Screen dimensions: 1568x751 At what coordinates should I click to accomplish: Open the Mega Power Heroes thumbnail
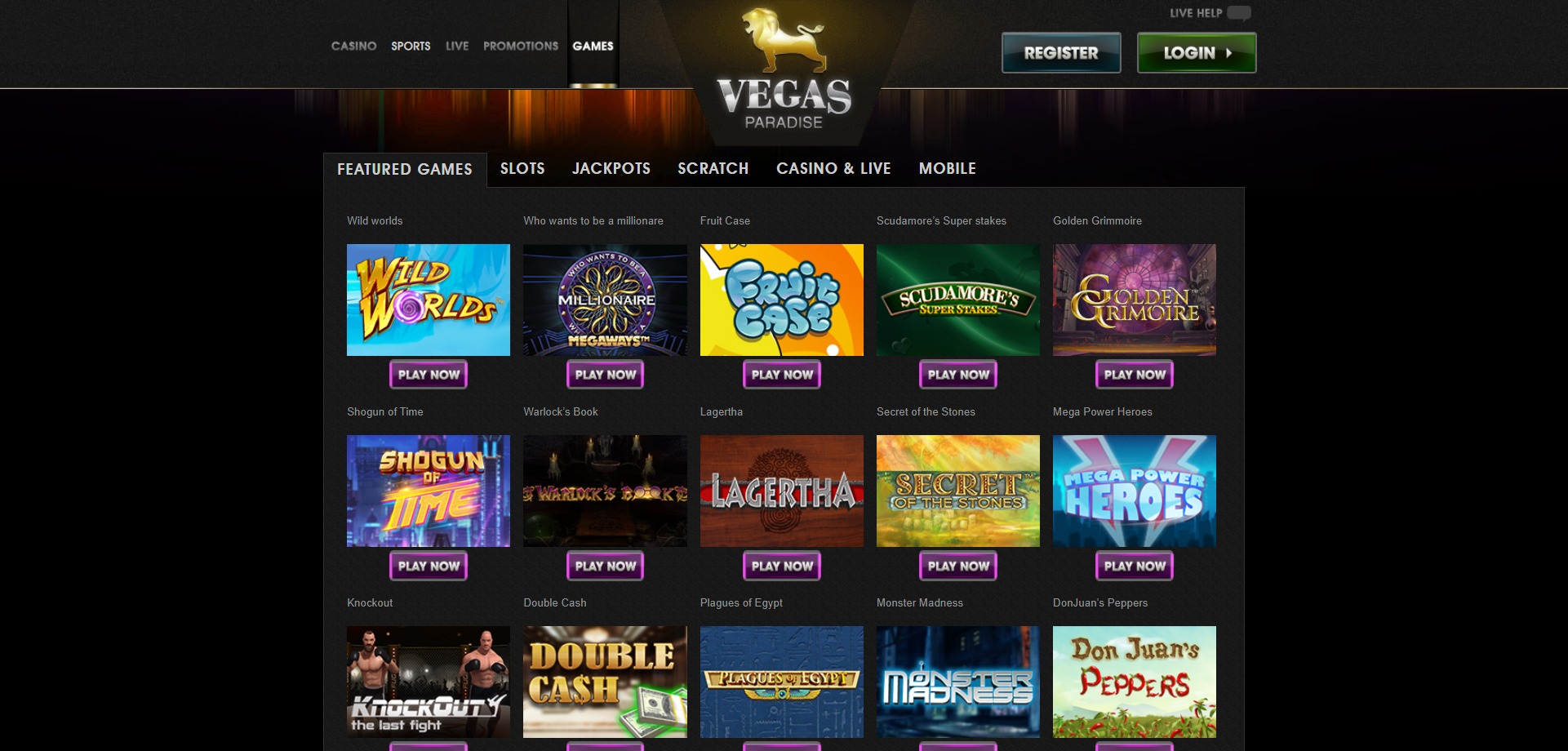coord(1135,491)
